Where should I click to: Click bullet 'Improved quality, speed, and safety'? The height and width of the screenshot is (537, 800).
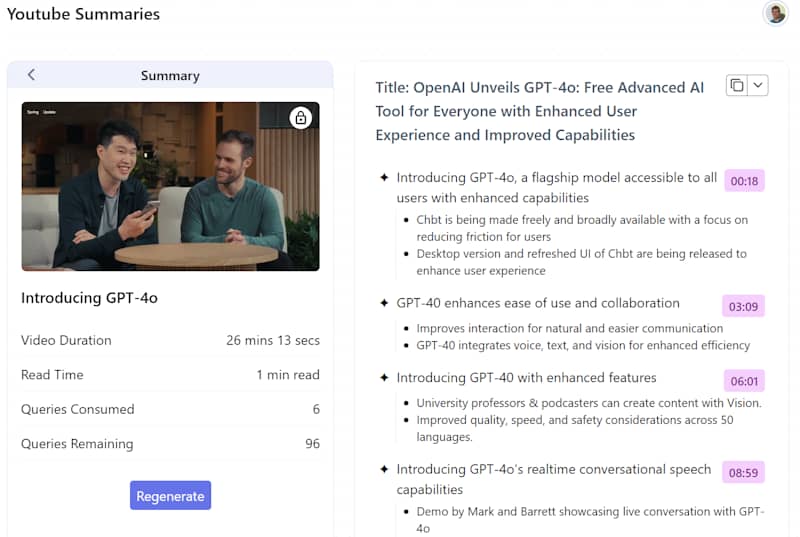click(575, 428)
